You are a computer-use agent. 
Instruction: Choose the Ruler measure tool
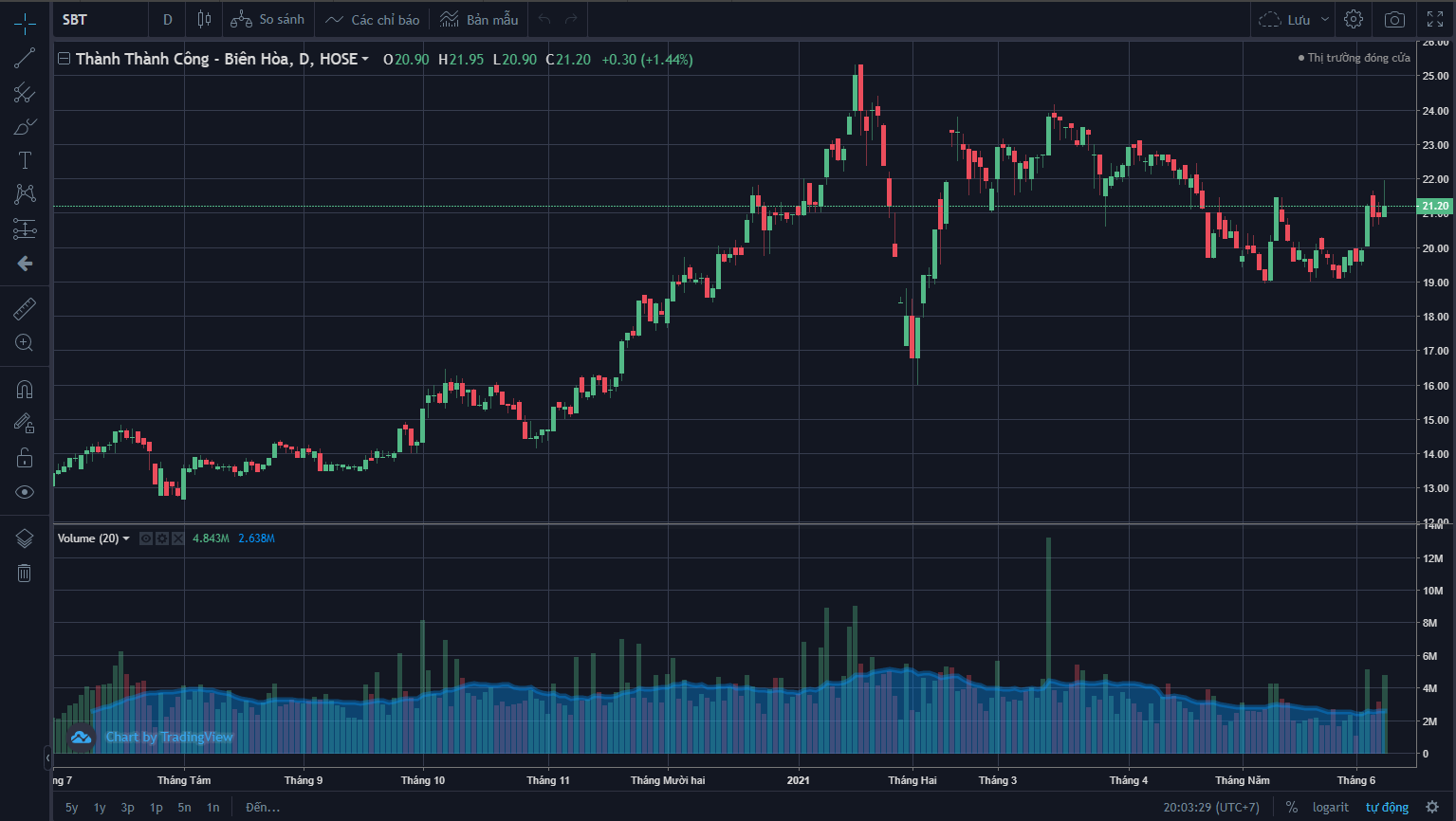coord(25,309)
